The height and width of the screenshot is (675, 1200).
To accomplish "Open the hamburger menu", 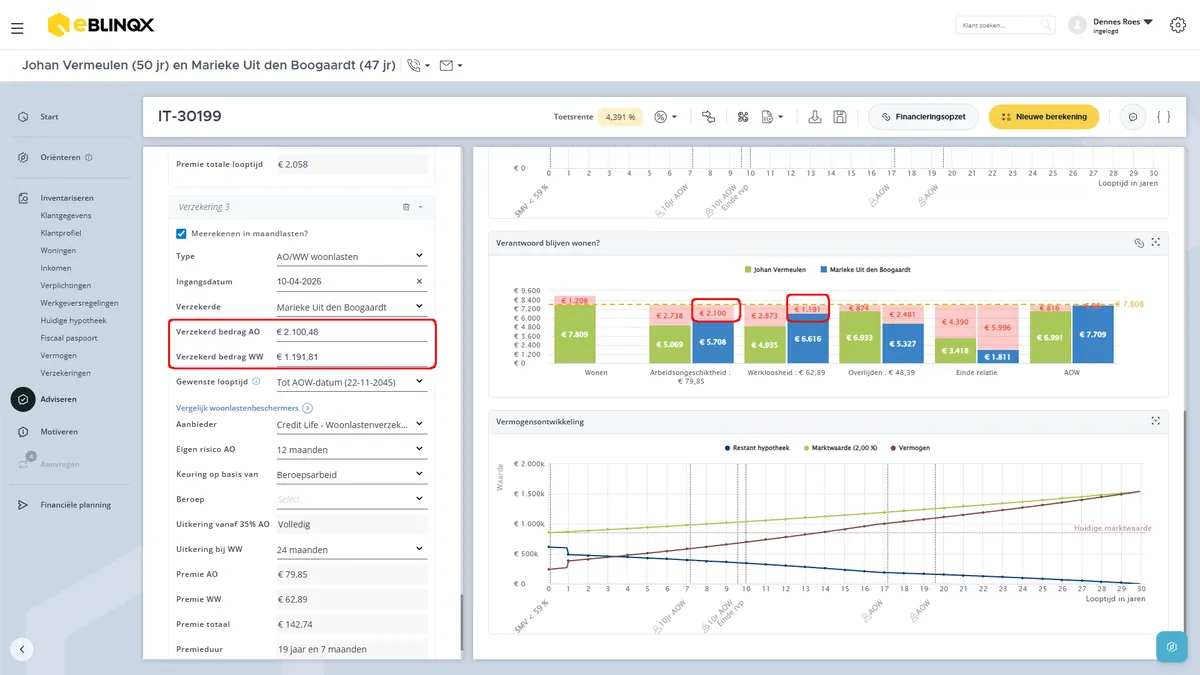I will click(x=17, y=29).
